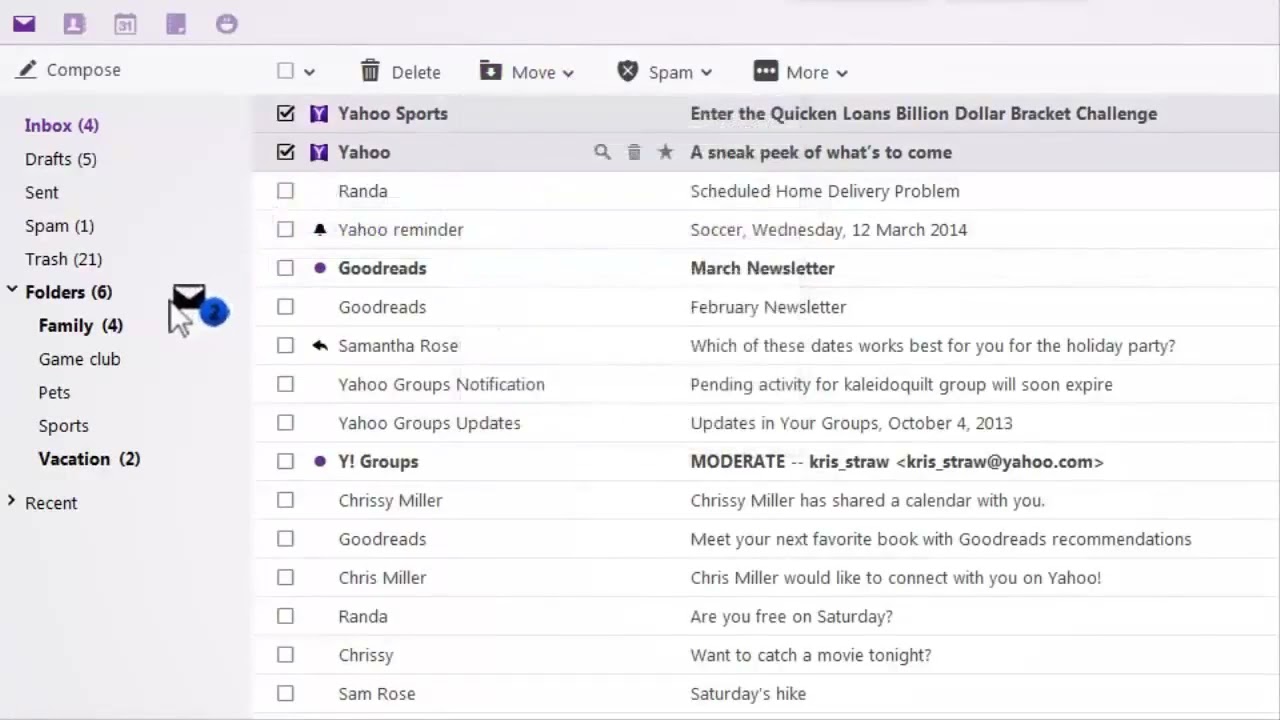Viewport: 1280px width, 720px height.
Task: Click the More dots icon
Action: pos(765,71)
